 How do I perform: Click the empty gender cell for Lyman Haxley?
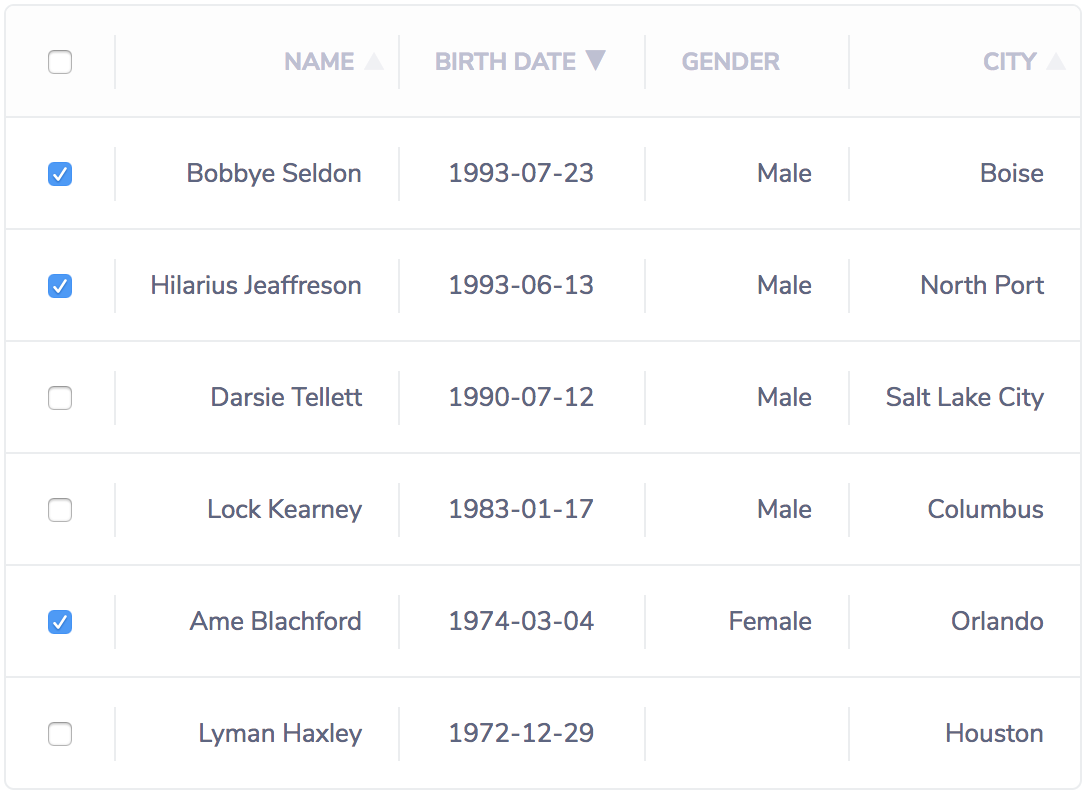747,734
